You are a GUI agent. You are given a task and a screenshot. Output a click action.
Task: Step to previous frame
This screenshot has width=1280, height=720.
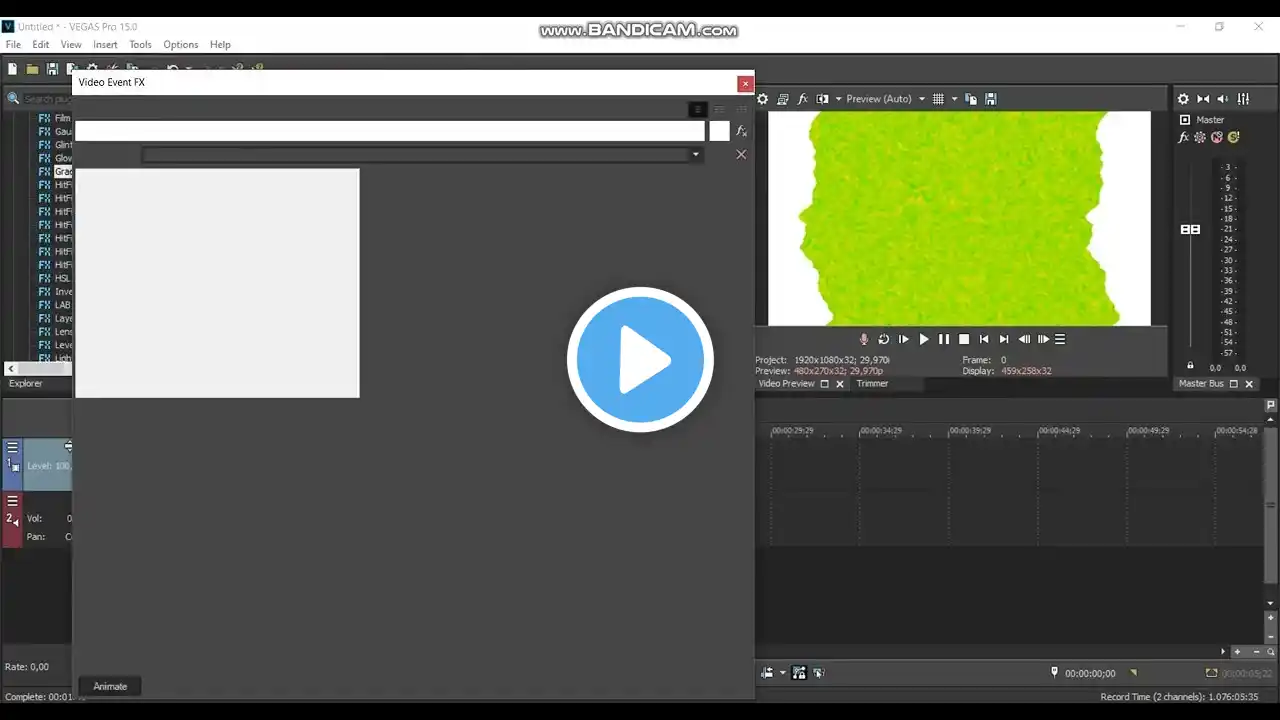[x=1024, y=339]
